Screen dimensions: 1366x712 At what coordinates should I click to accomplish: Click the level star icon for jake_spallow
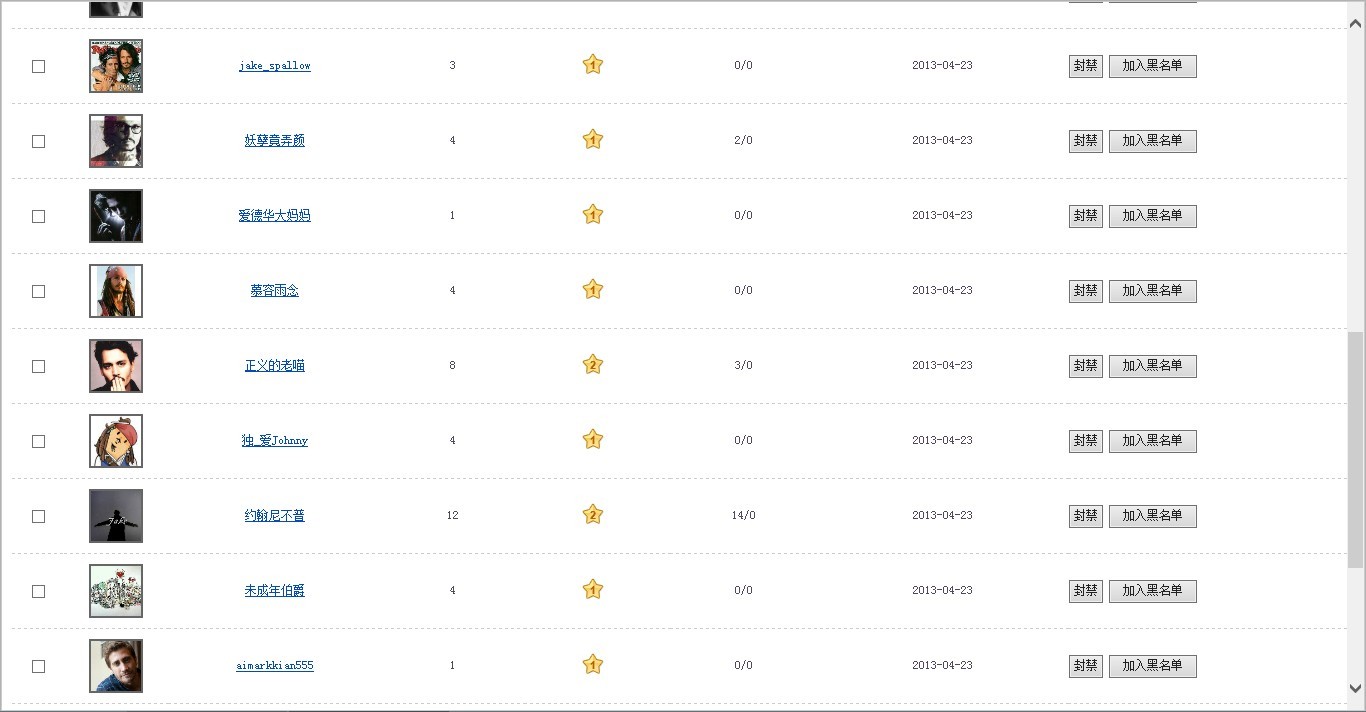pos(593,65)
